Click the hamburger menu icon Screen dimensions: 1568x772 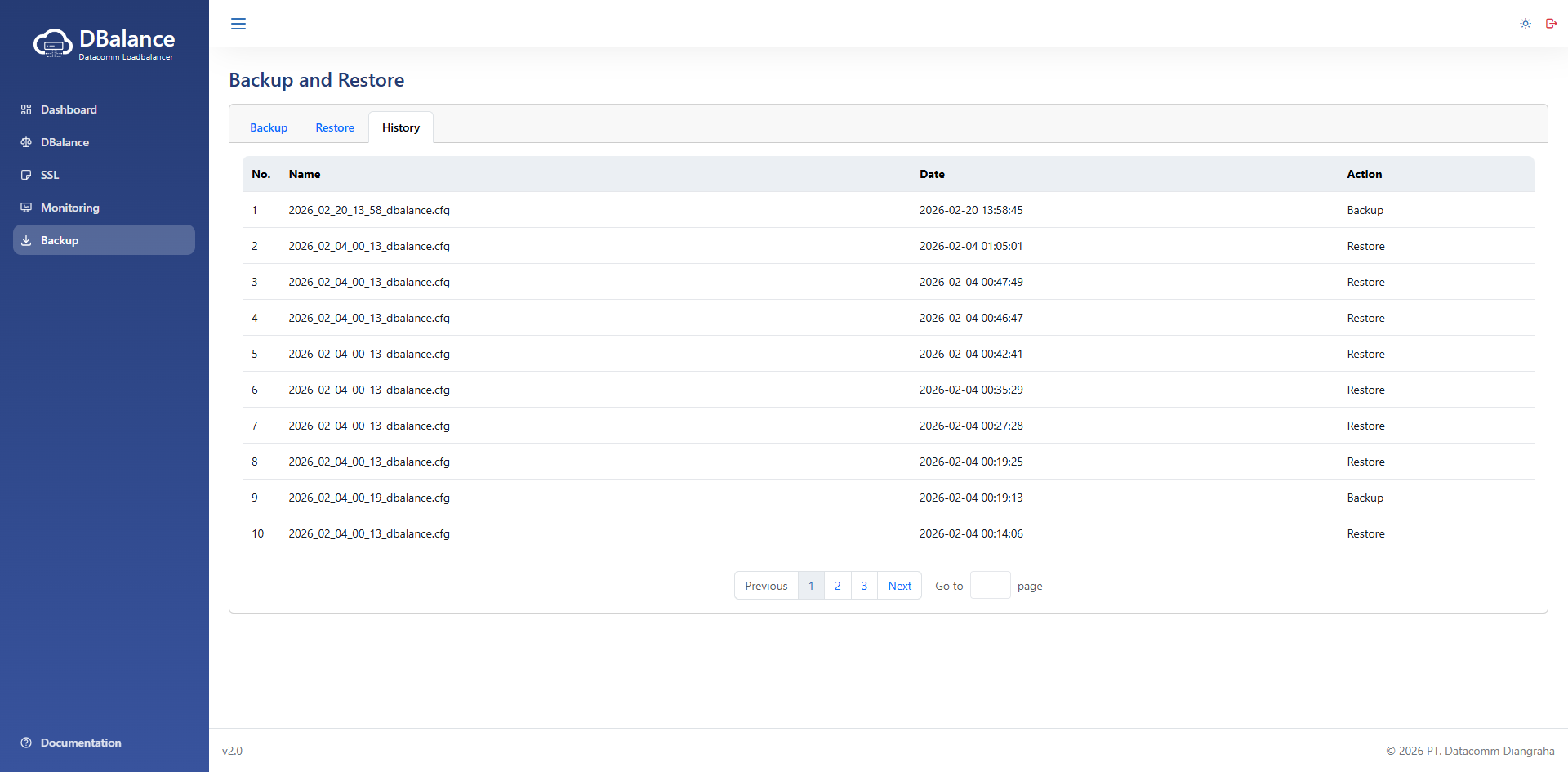(x=238, y=24)
